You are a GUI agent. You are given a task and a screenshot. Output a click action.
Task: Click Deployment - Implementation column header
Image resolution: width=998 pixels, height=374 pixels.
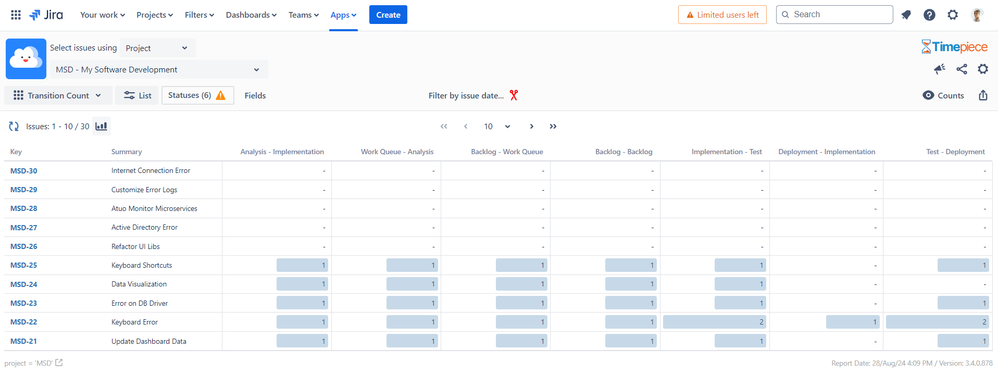pos(827,152)
